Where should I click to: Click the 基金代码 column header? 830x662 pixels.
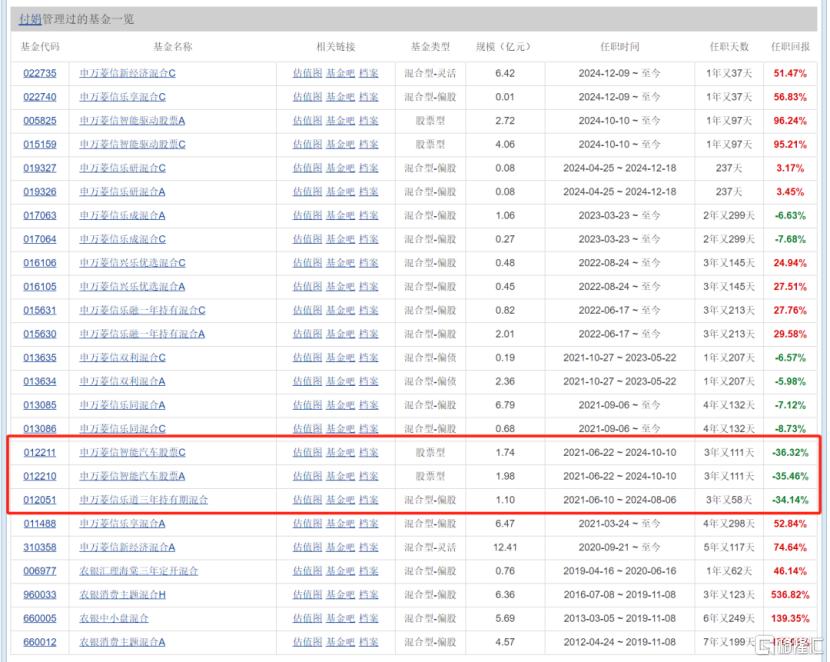40,47
